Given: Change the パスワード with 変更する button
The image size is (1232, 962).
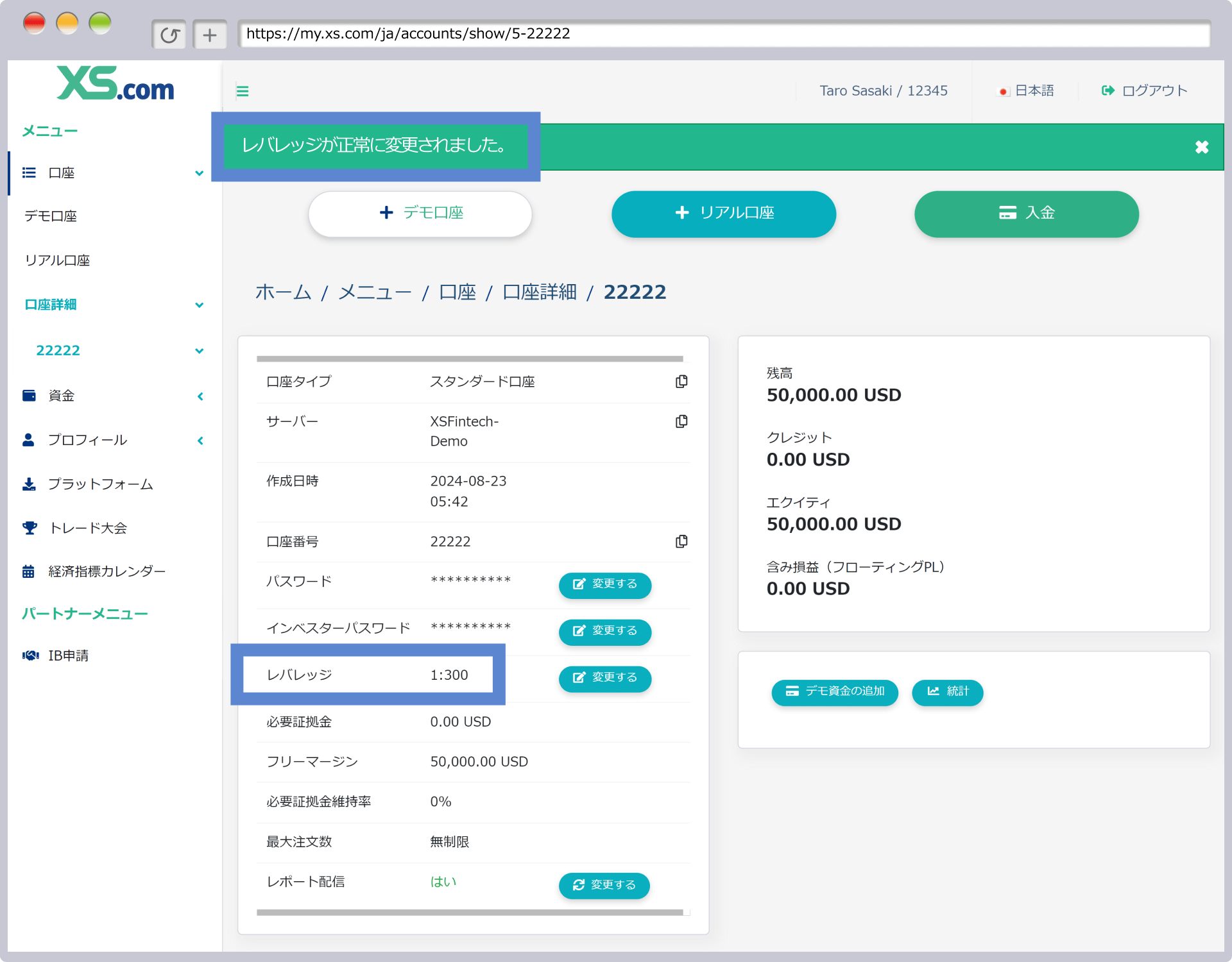Looking at the screenshot, I should click(x=605, y=584).
